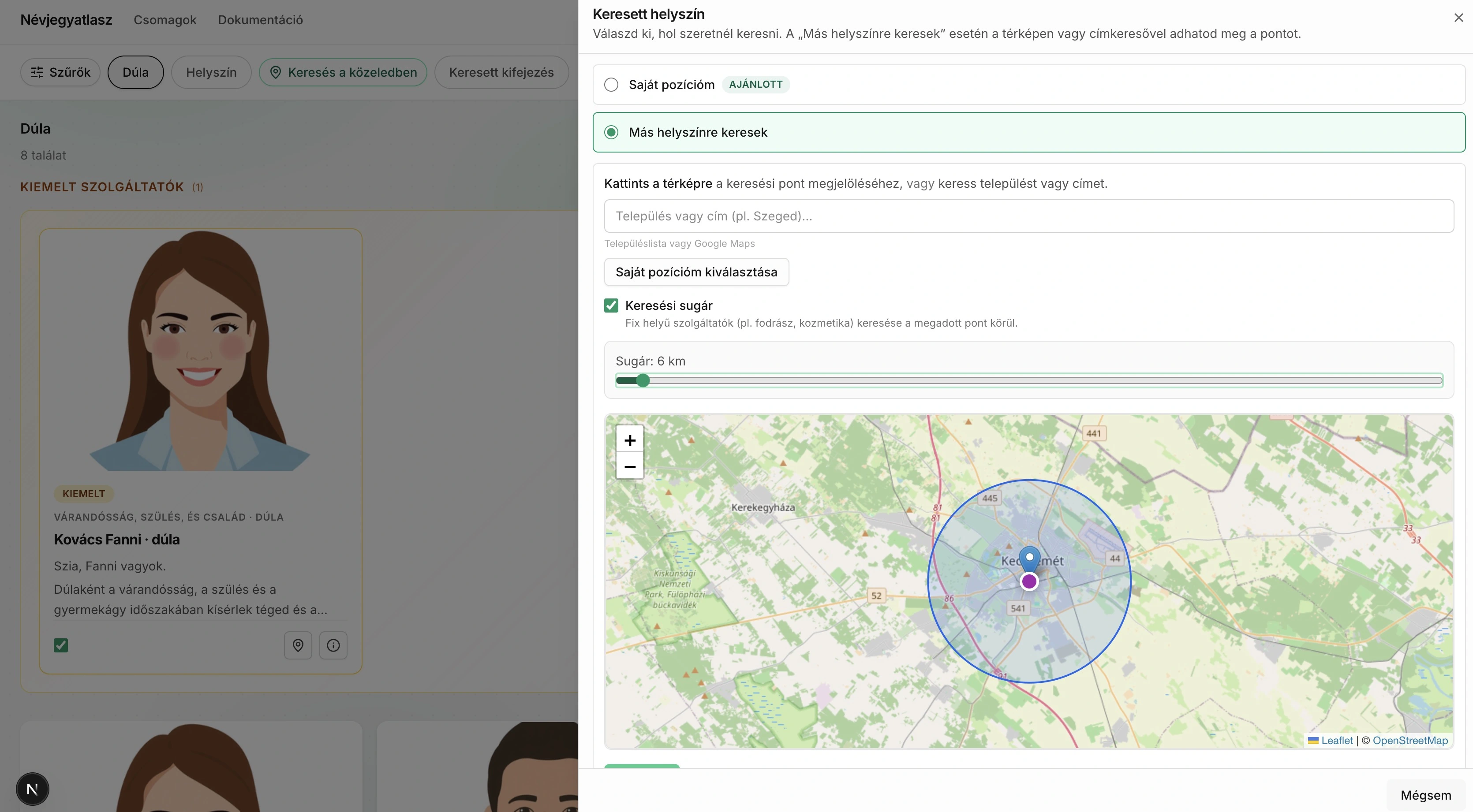The width and height of the screenshot is (1473, 812).
Task: Click the 8 találat results count
Action: coord(44,156)
